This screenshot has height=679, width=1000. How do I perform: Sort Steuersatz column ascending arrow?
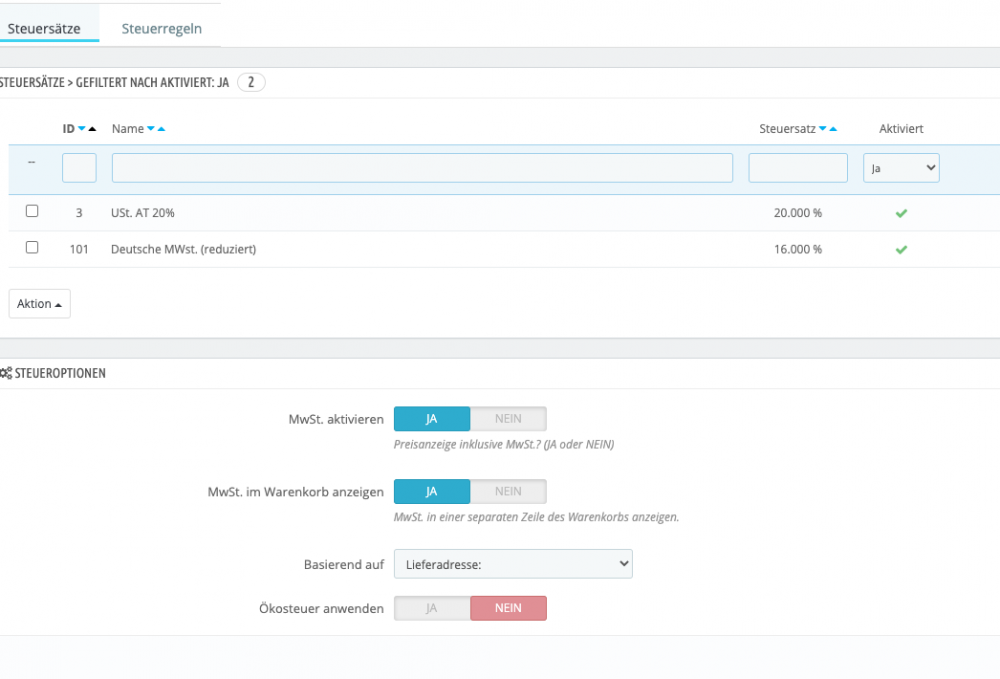(833, 129)
